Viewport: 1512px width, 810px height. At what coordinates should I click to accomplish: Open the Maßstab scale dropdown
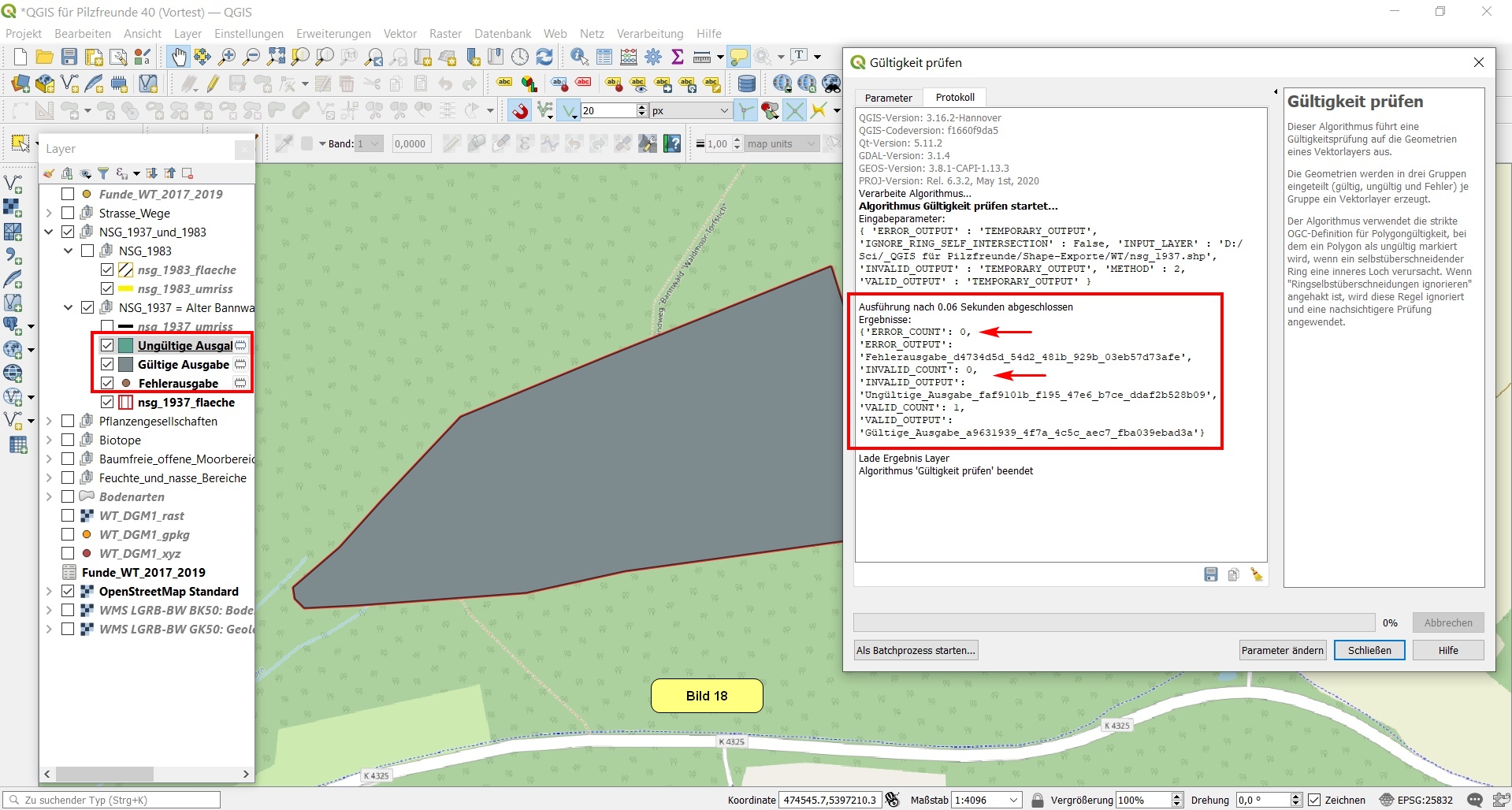pos(1013,800)
